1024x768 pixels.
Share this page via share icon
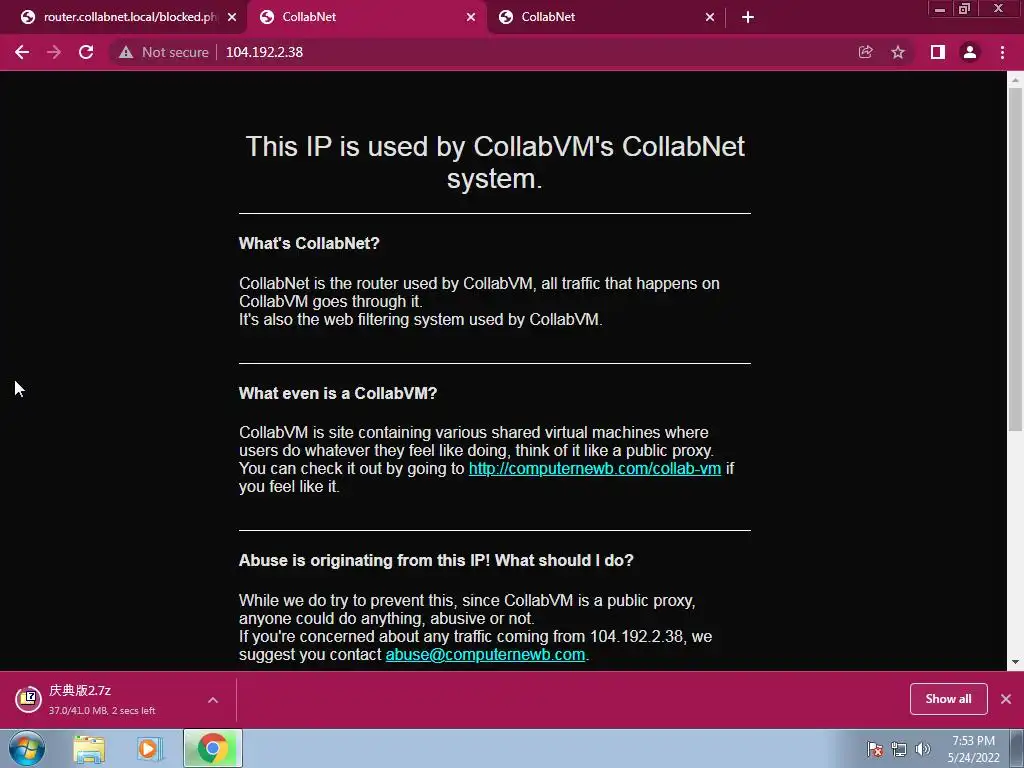click(x=865, y=52)
